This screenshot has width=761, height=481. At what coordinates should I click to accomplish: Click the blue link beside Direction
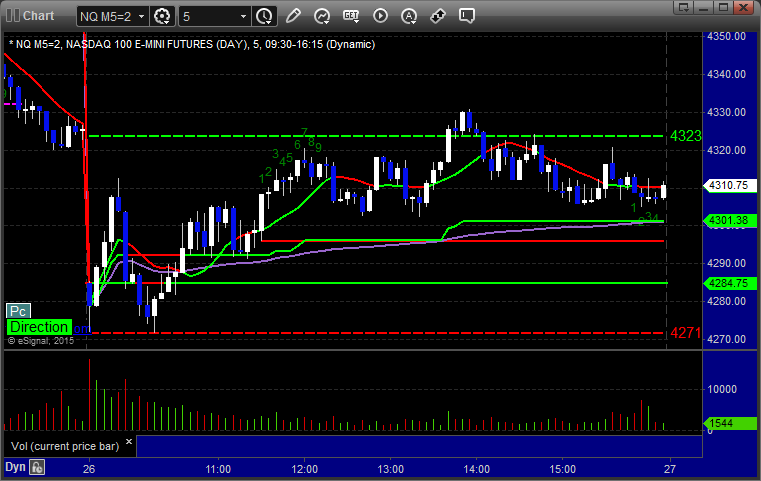tap(82, 329)
